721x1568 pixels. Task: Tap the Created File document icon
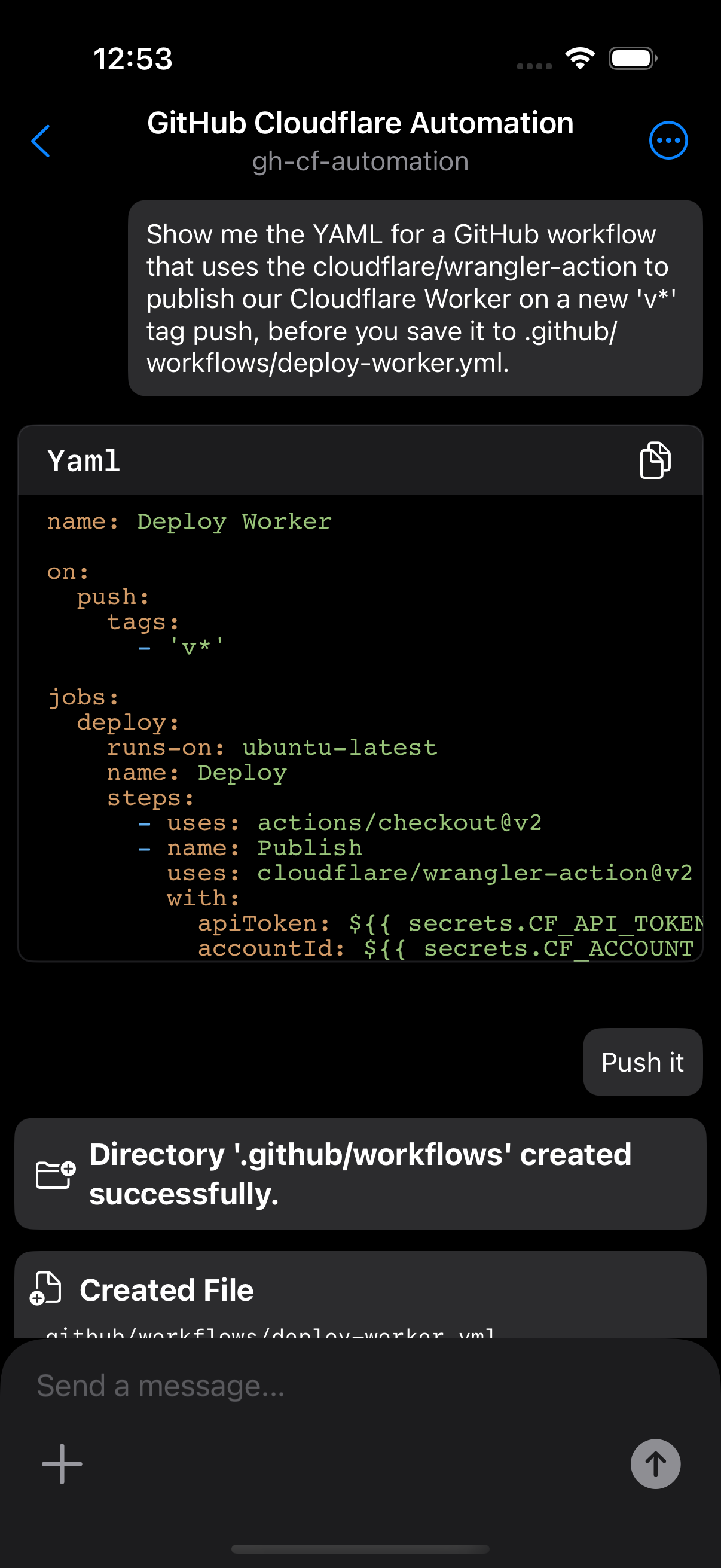coord(45,1289)
